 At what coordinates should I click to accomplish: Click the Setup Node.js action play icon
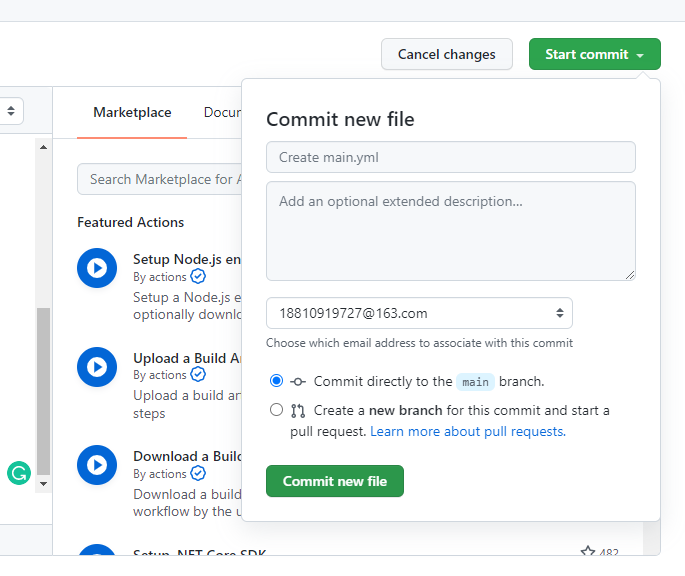click(x=97, y=268)
